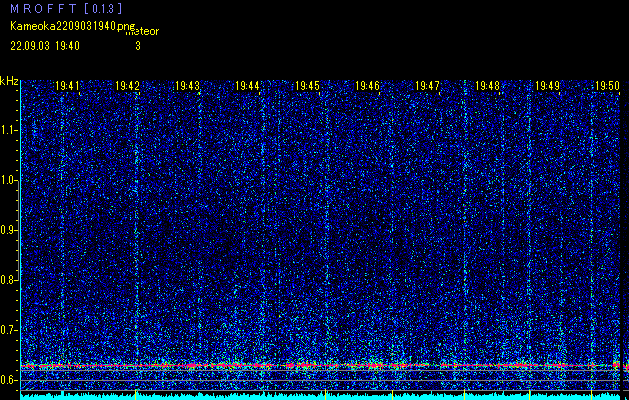Click the red carrier signal line near 0.63 kHz
The image size is (629, 400).
tap(321, 365)
